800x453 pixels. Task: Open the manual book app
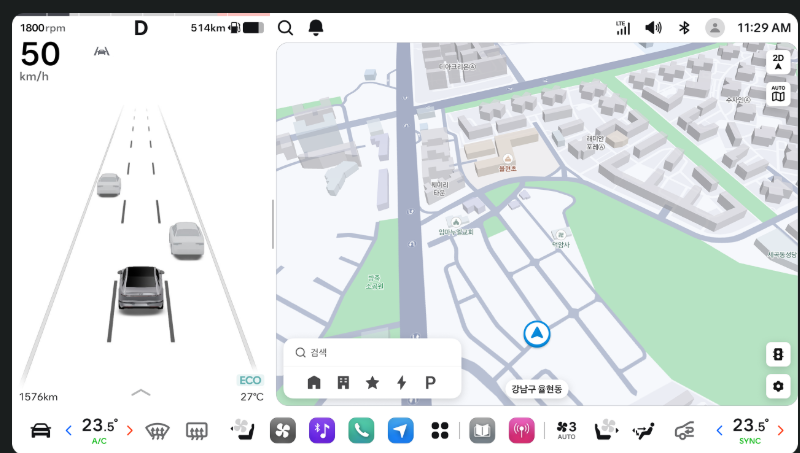click(x=482, y=431)
